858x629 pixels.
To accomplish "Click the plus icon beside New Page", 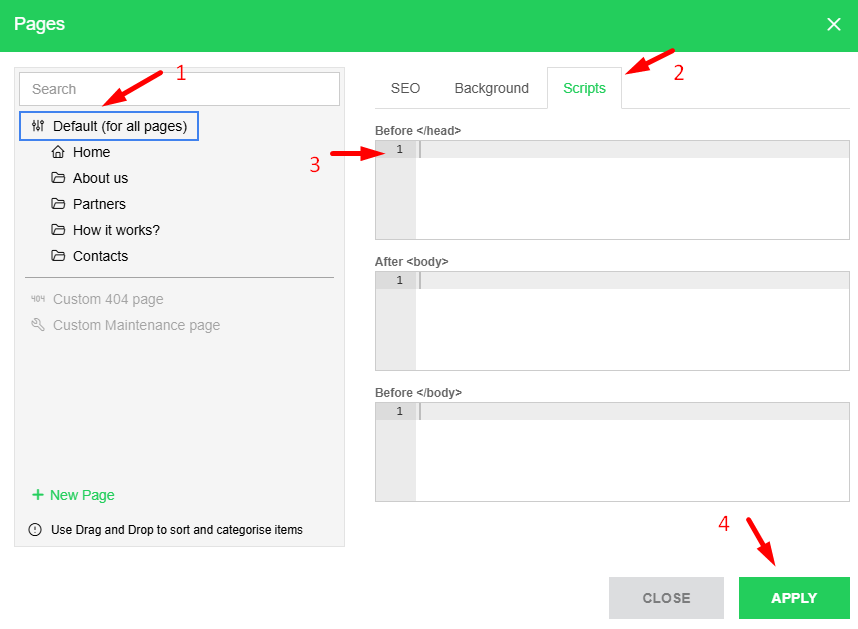I will point(38,495).
